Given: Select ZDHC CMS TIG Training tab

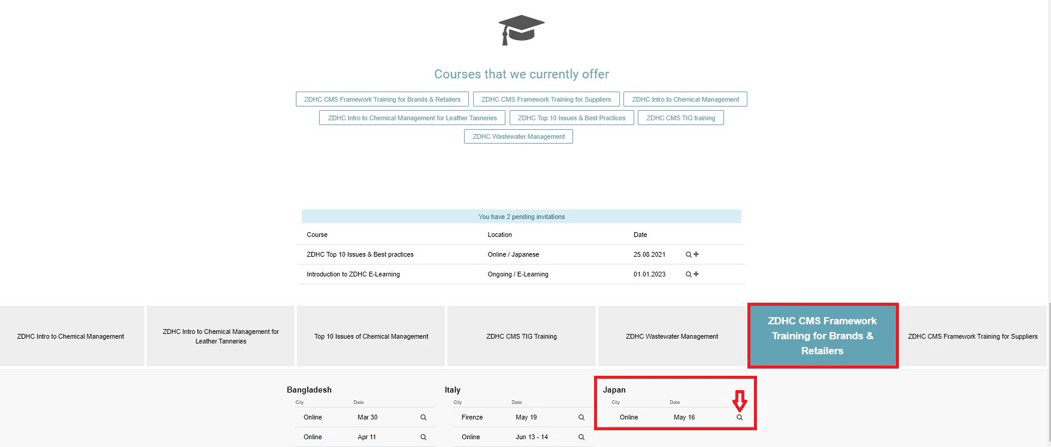Looking at the screenshot, I should point(521,336).
